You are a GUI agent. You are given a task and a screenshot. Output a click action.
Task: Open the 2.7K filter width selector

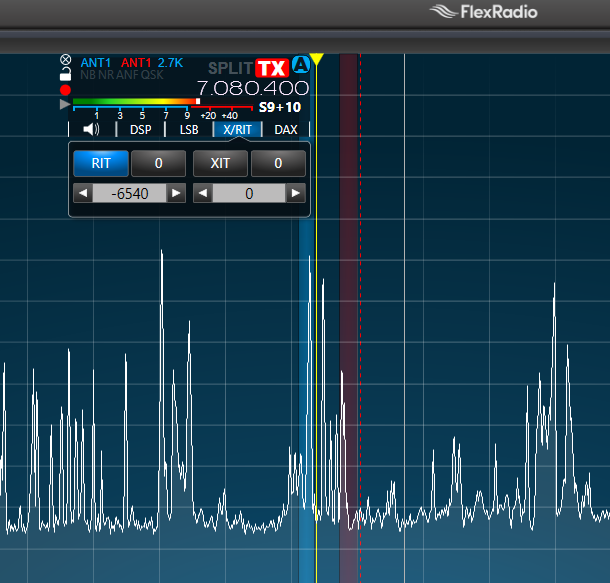[170, 63]
